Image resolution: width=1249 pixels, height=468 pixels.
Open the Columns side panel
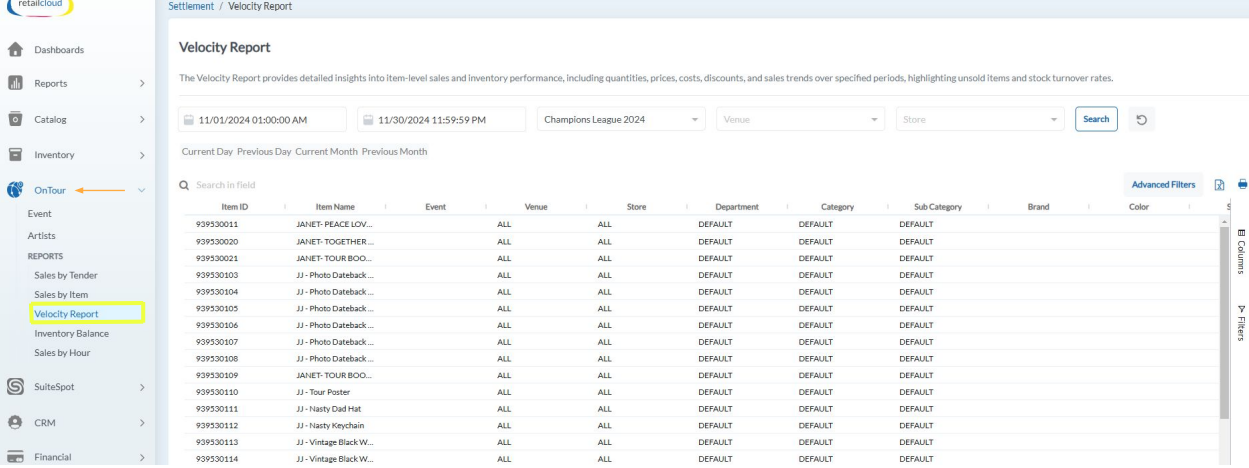click(1241, 251)
